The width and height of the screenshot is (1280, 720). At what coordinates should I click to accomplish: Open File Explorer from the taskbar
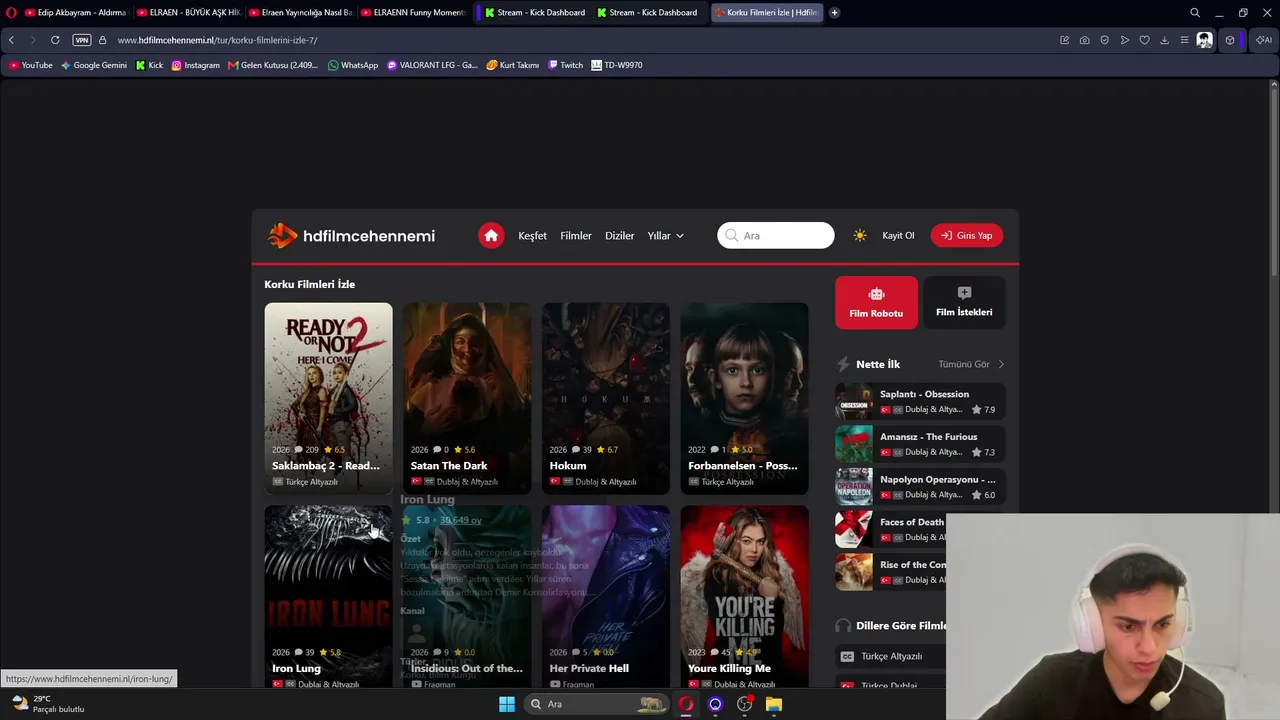pyautogui.click(x=773, y=704)
